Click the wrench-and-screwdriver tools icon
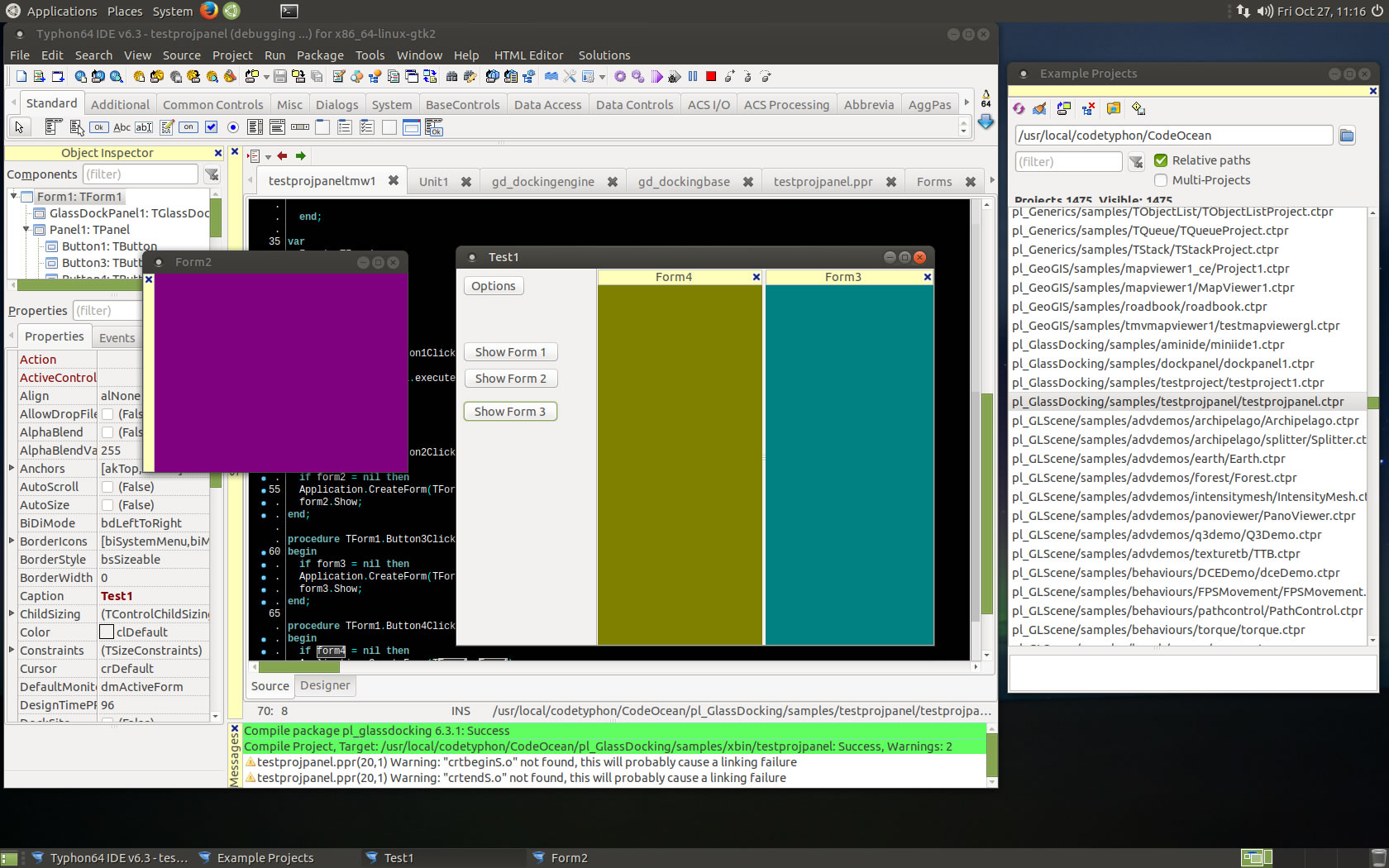This screenshot has height=868, width=1389. (570, 77)
